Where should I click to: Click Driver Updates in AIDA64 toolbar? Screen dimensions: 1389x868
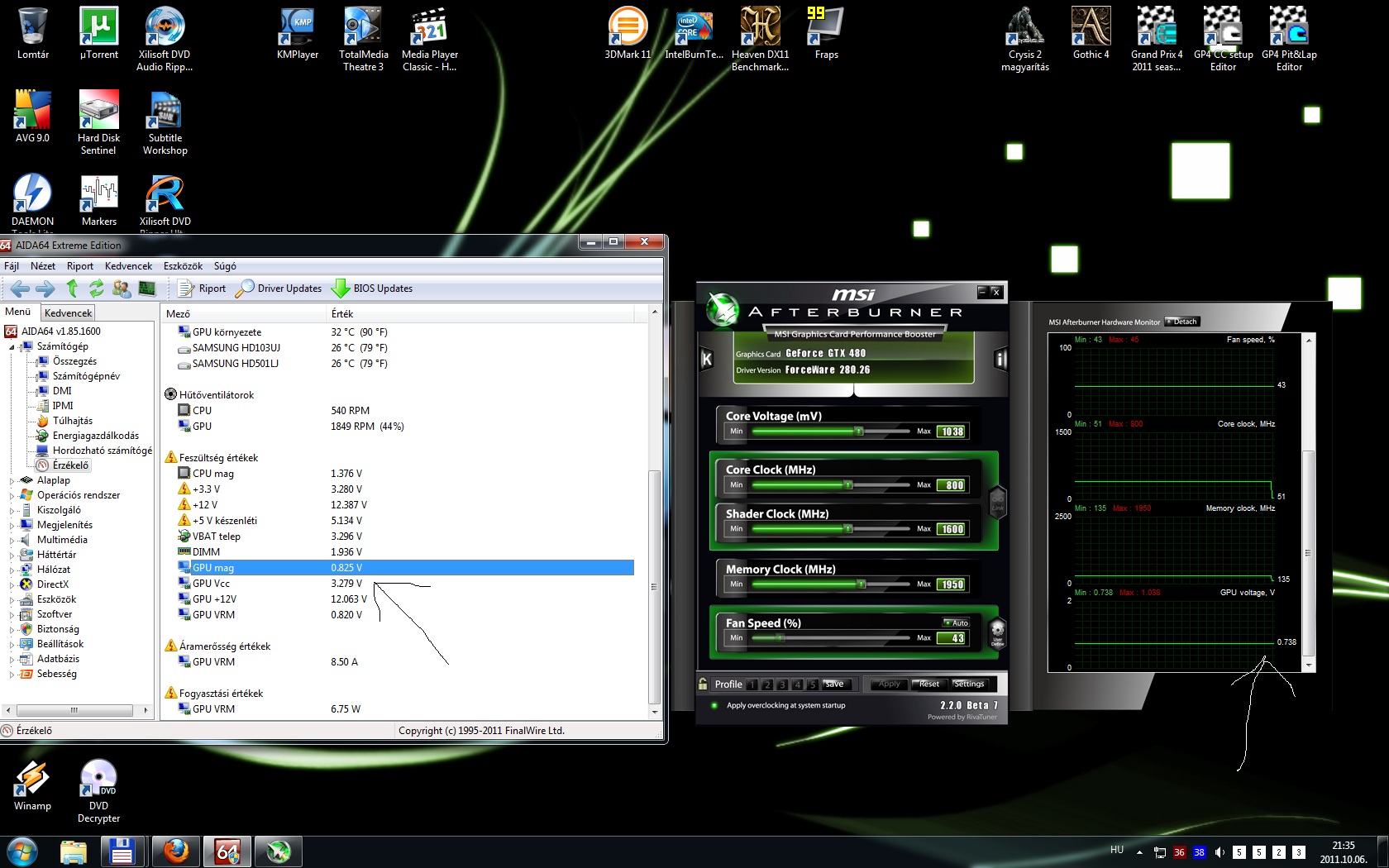tap(279, 289)
